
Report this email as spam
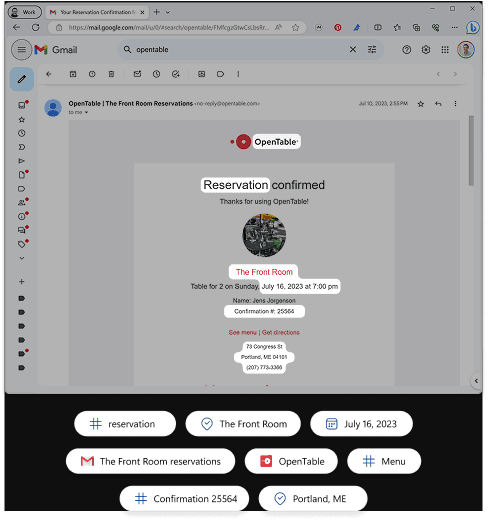click(x=92, y=74)
